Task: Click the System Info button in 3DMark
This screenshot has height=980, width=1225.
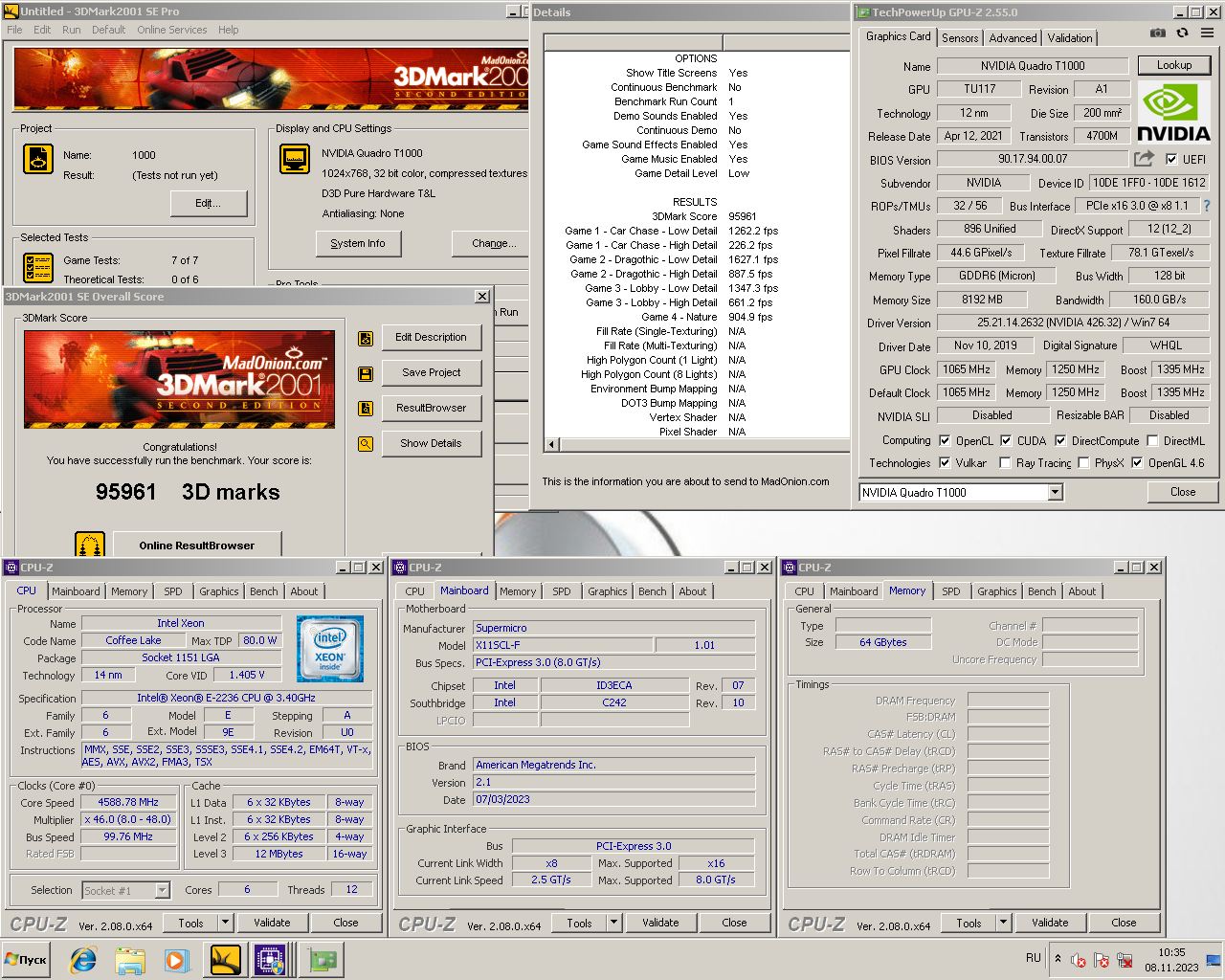Action: [x=358, y=244]
